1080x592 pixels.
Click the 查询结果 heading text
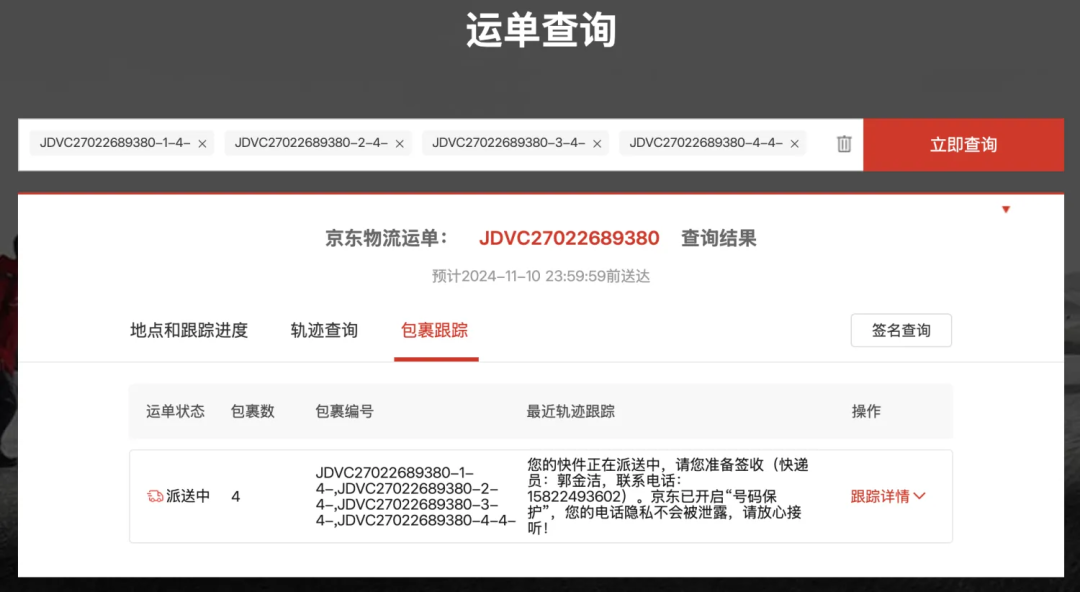pyautogui.click(x=718, y=238)
